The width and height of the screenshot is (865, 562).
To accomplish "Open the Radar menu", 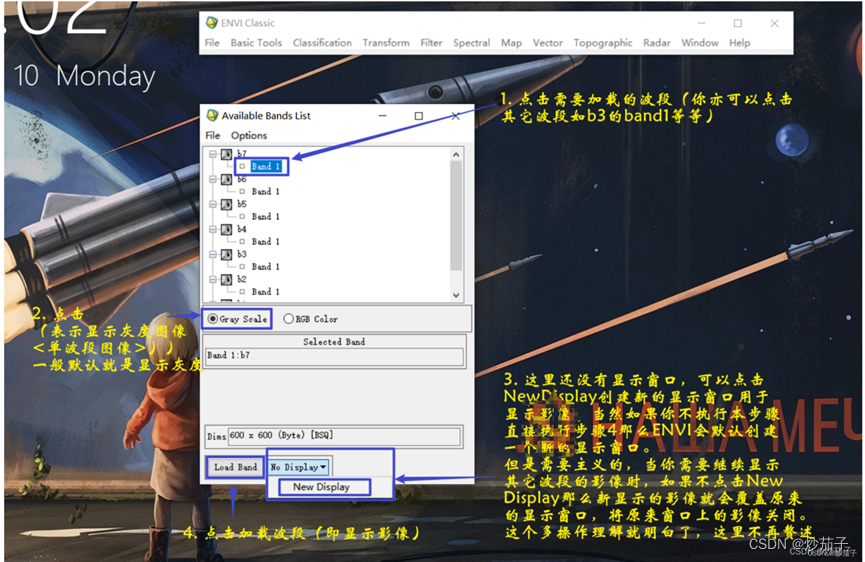I will point(656,42).
